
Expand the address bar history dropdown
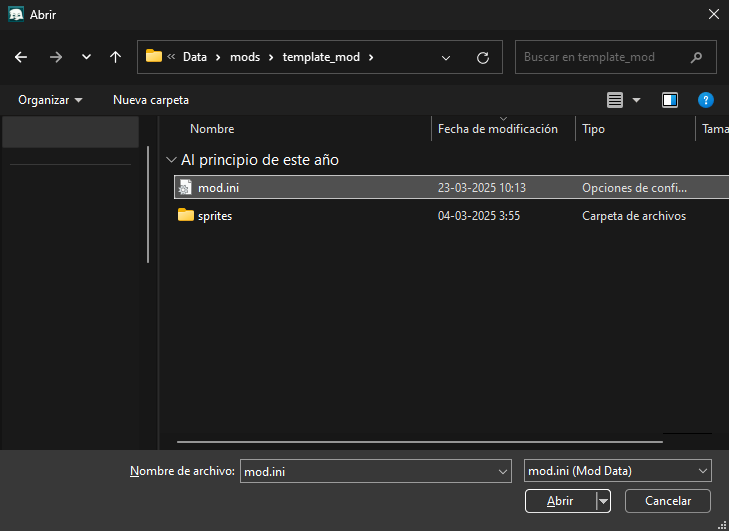446,57
